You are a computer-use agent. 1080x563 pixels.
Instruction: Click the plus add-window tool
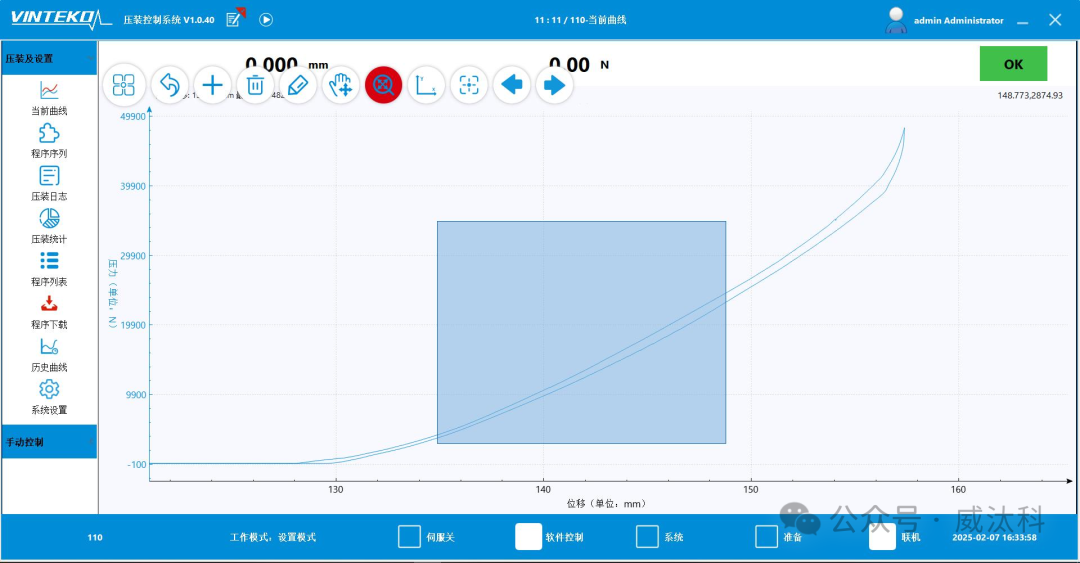pyautogui.click(x=212, y=85)
